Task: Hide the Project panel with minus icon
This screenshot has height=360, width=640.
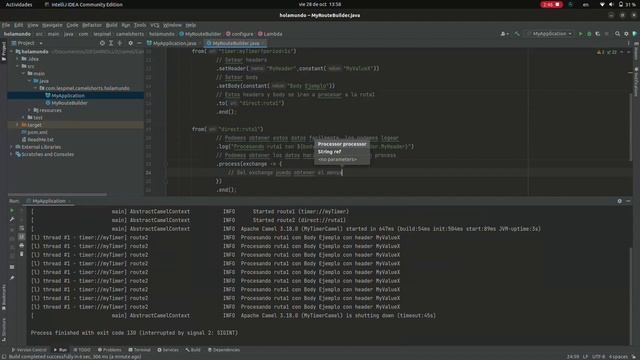Action: click(139, 43)
